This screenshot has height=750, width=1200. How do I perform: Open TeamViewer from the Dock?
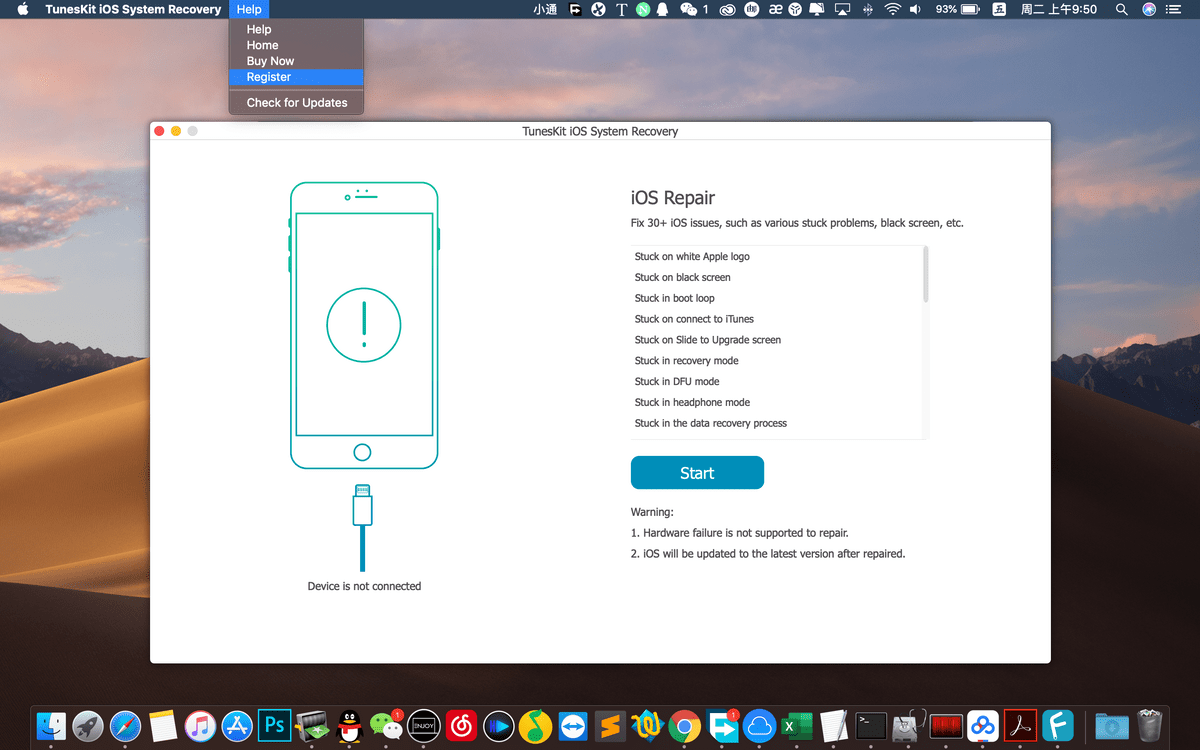[x=573, y=725]
